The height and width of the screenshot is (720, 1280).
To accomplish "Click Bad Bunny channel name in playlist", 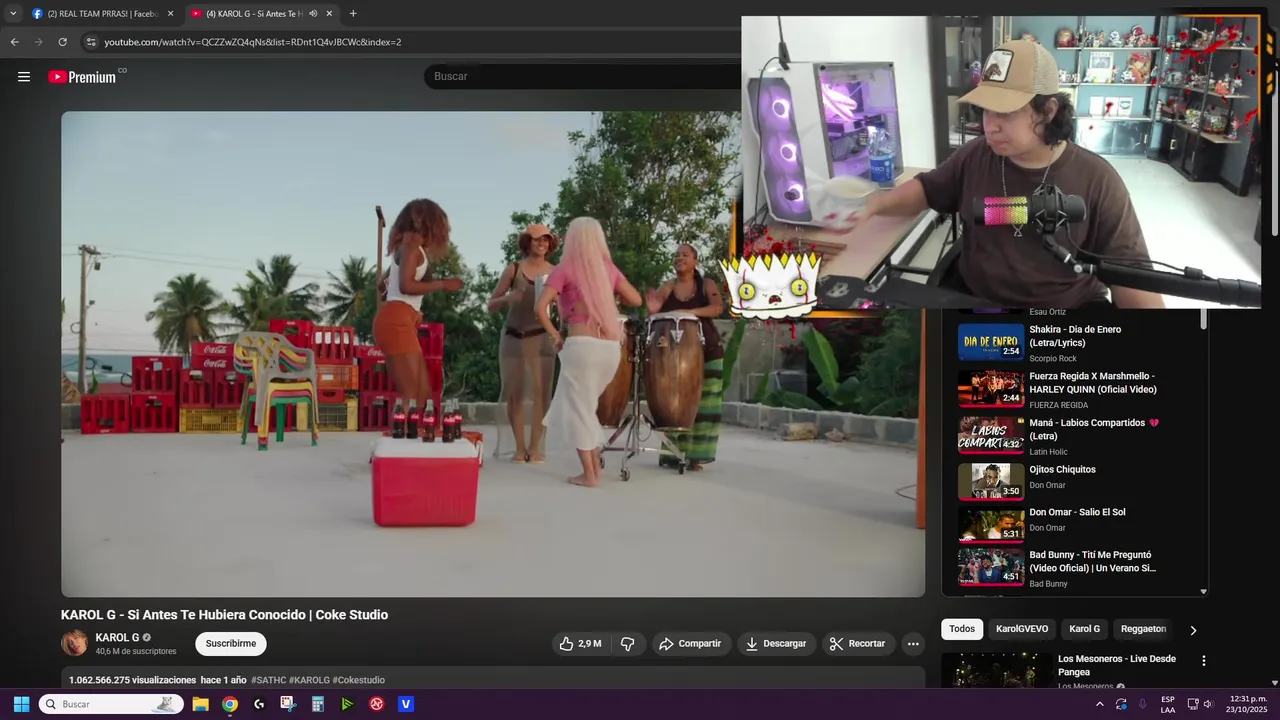I will point(1049,584).
